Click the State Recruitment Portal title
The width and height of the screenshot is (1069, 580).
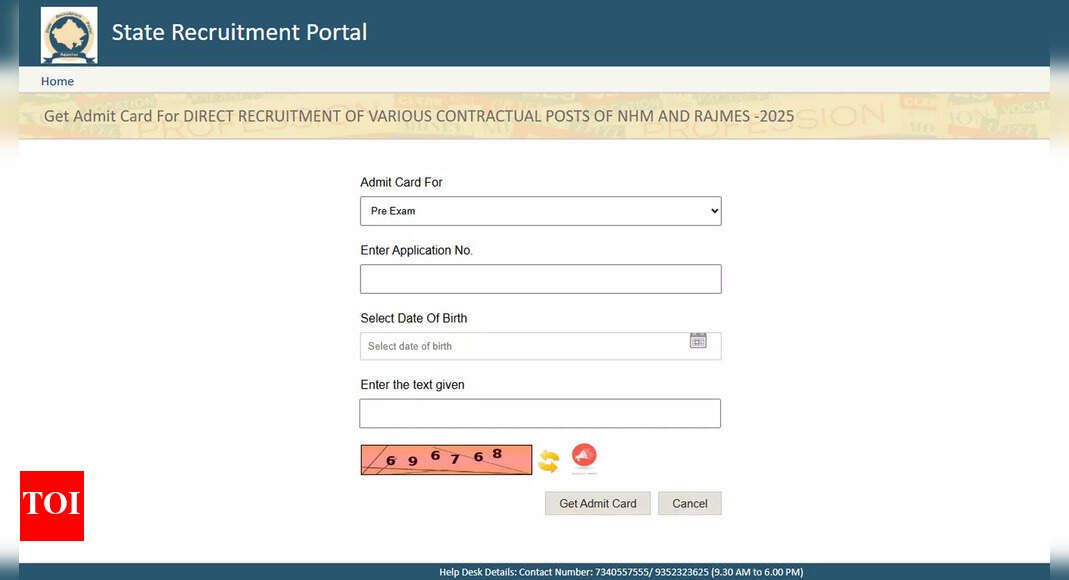pos(239,33)
